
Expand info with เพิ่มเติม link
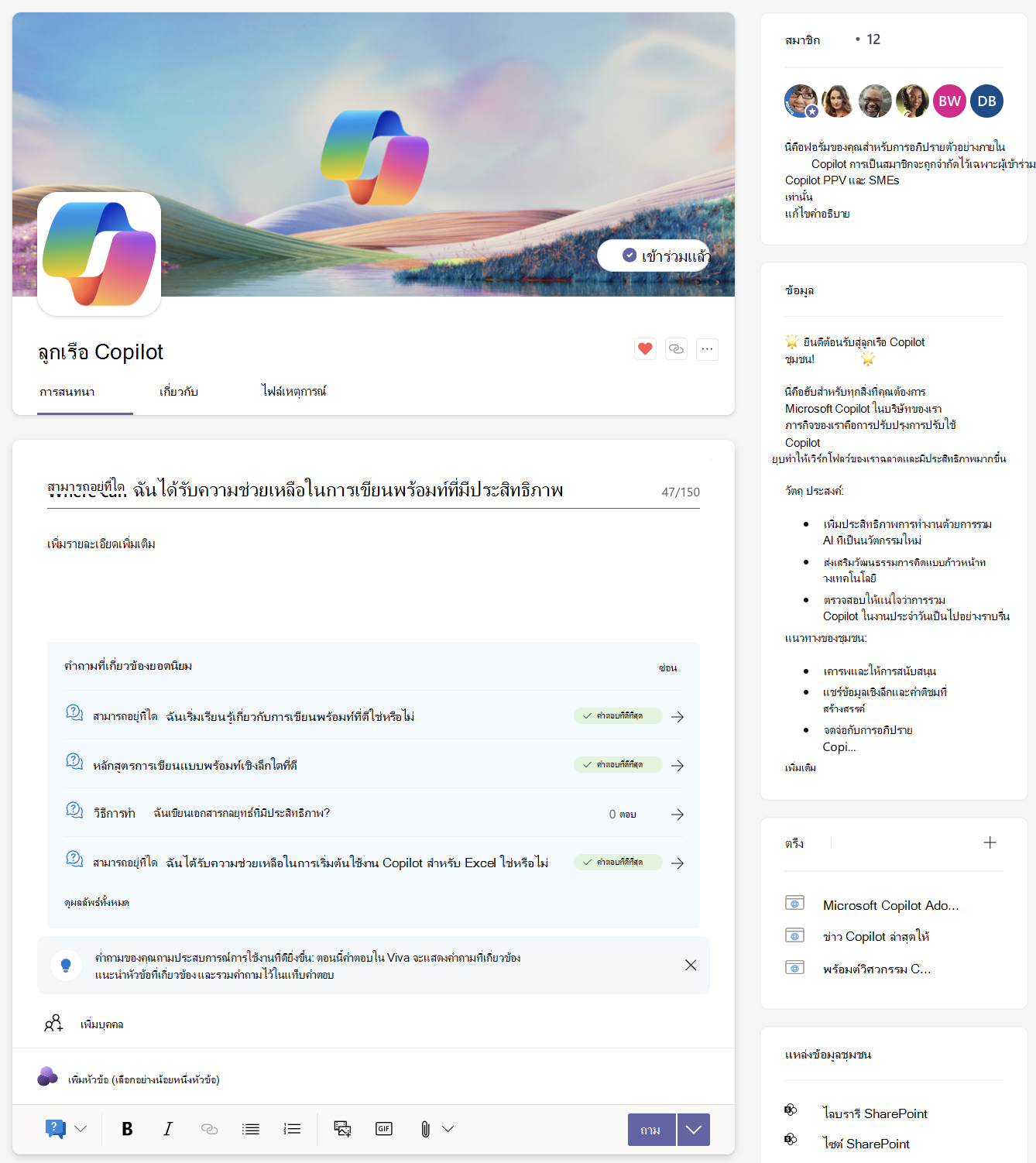(801, 768)
